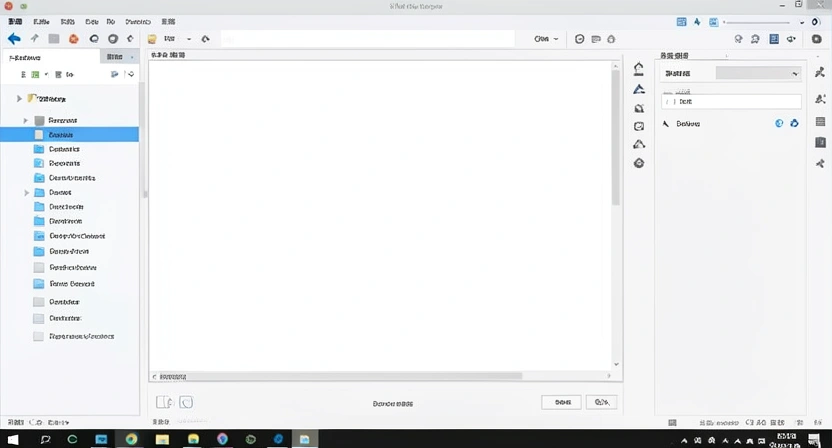The image size is (832, 448).
Task: Open the third menu bar item
Action: tap(67, 22)
